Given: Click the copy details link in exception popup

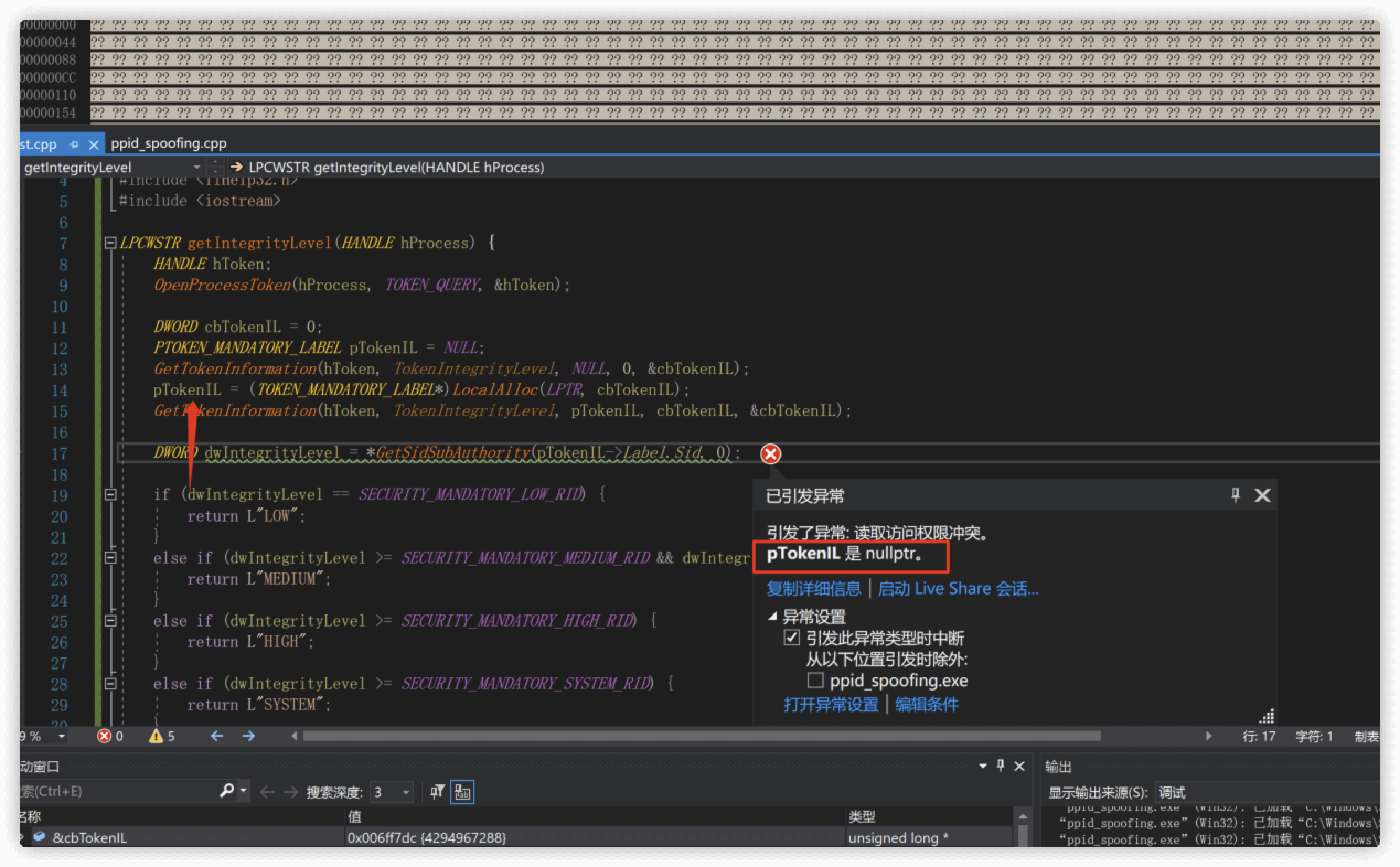Looking at the screenshot, I should pos(813,588).
